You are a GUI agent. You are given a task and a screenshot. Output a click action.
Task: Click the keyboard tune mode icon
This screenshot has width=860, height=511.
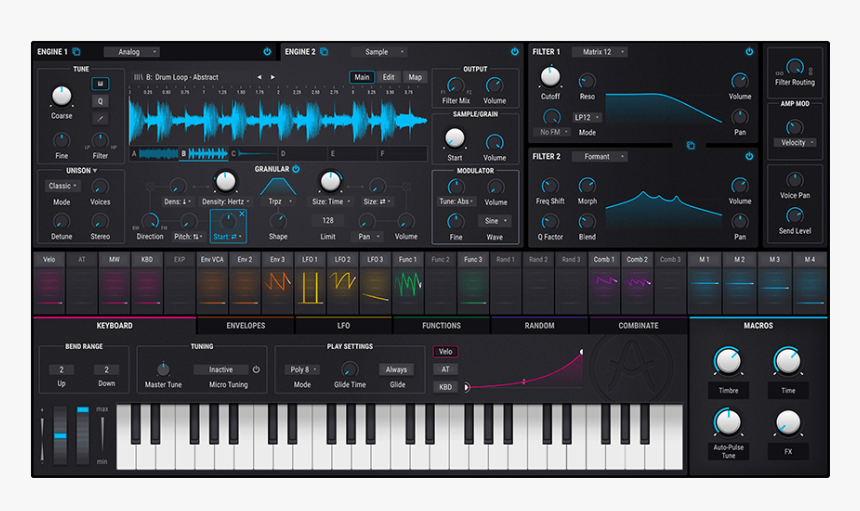pyautogui.click(x=100, y=84)
